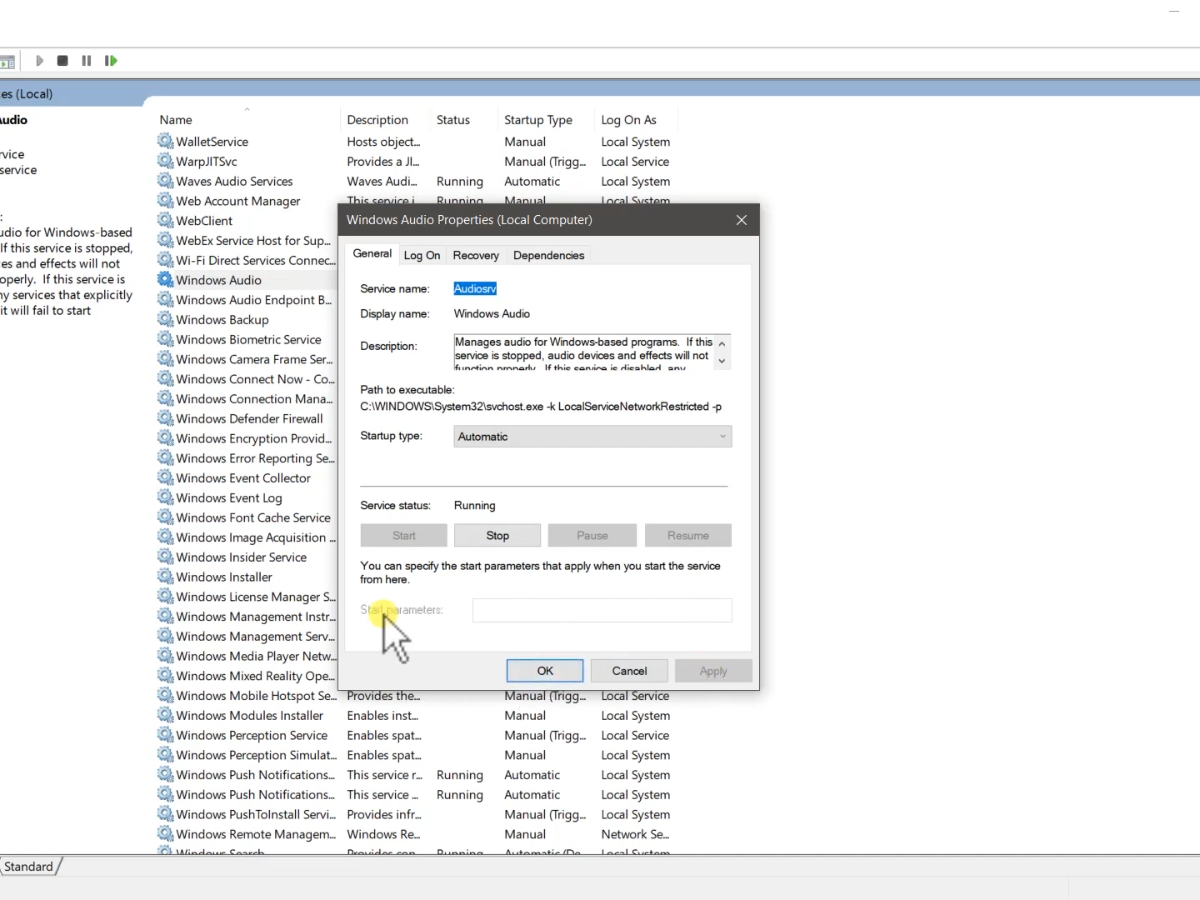Select the gear icon for WalletService
This screenshot has width=1200, height=900.
(165, 142)
